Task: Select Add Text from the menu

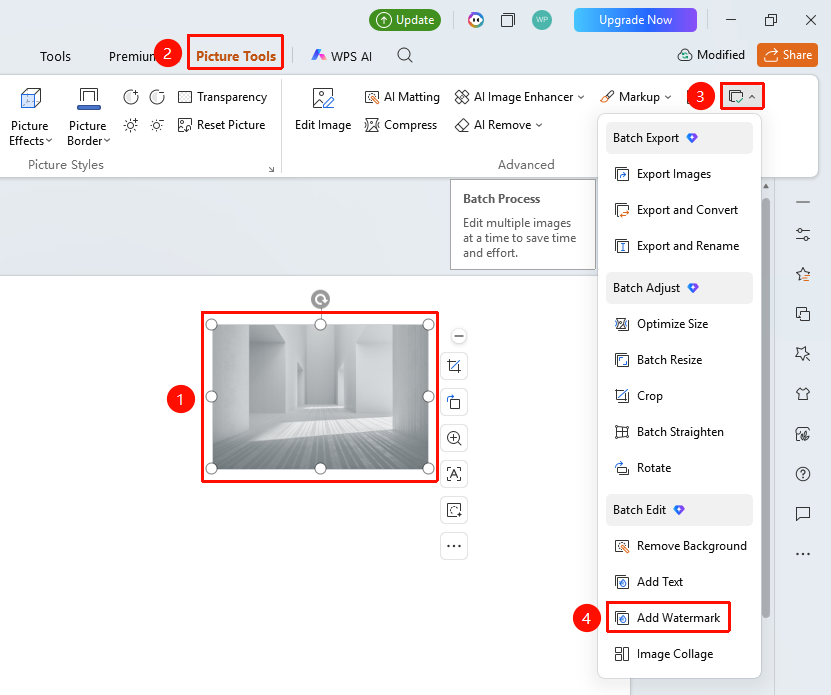Action: (679, 582)
